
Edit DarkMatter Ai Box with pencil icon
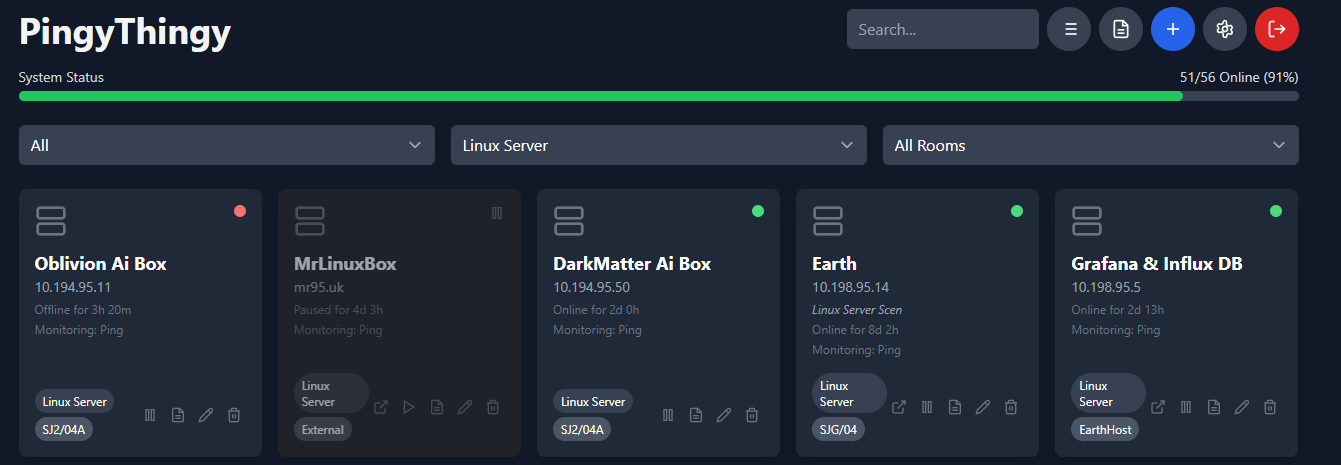click(724, 415)
